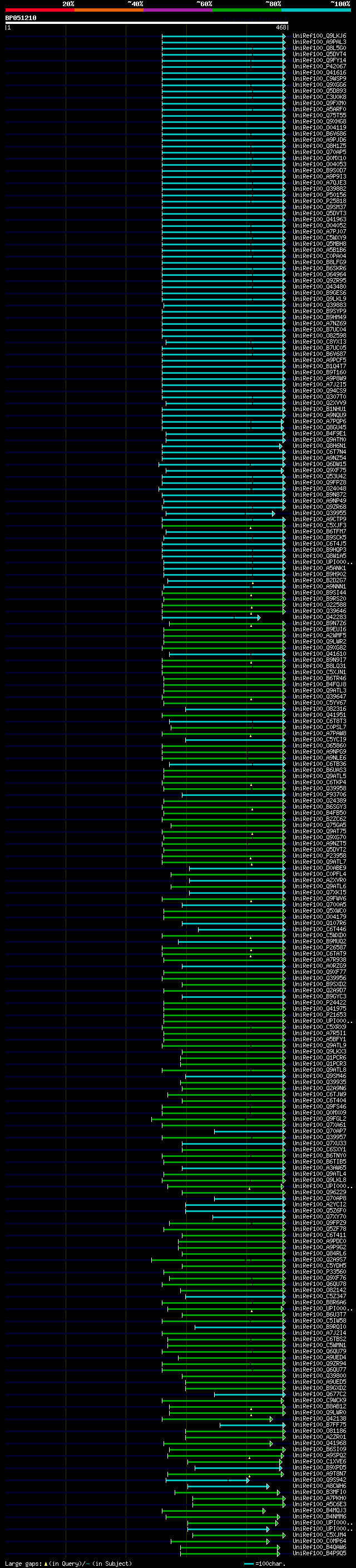
Task: Select hit UniRef100_B9S0D7
Action: coord(319,170)
